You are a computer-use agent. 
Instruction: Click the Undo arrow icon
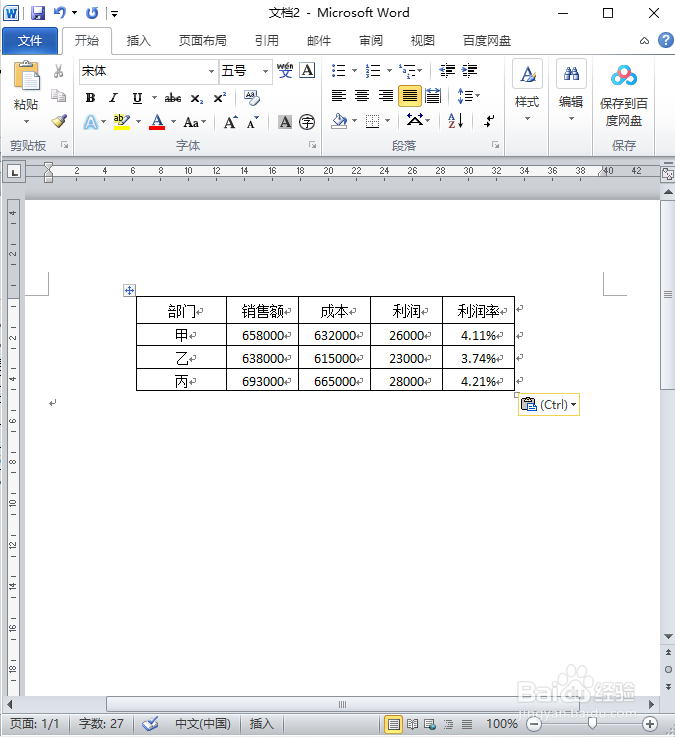(x=60, y=13)
